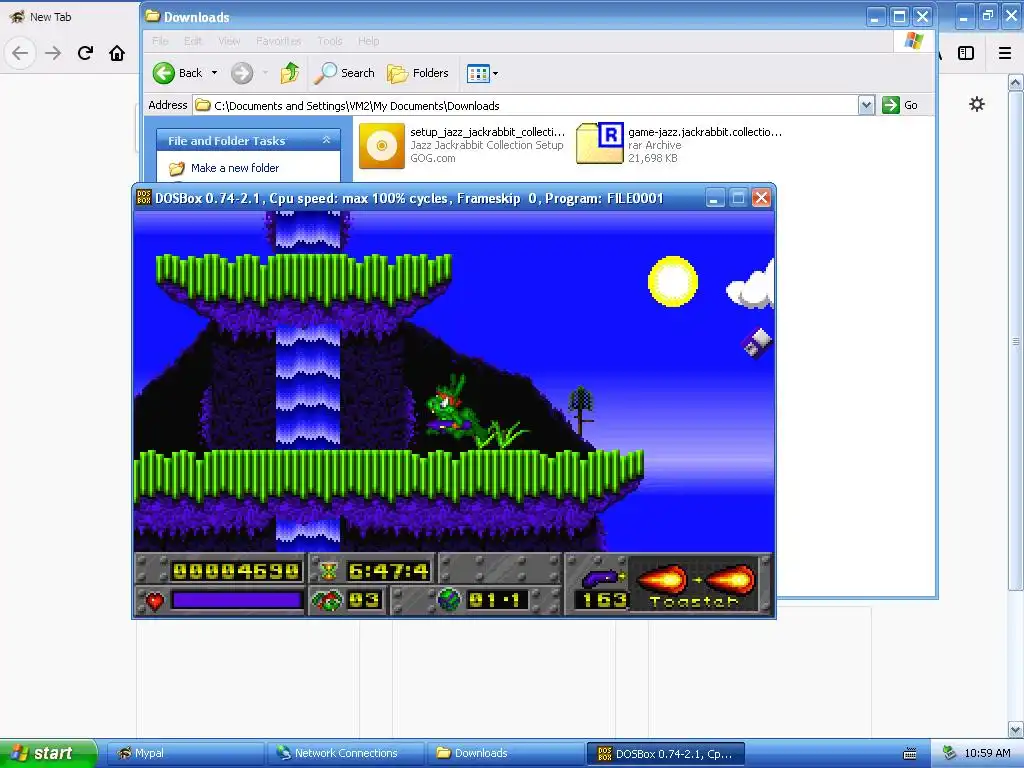Click the browser vertical scrollbar down arrow
The width and height of the screenshot is (1024, 768).
click(x=1016, y=729)
